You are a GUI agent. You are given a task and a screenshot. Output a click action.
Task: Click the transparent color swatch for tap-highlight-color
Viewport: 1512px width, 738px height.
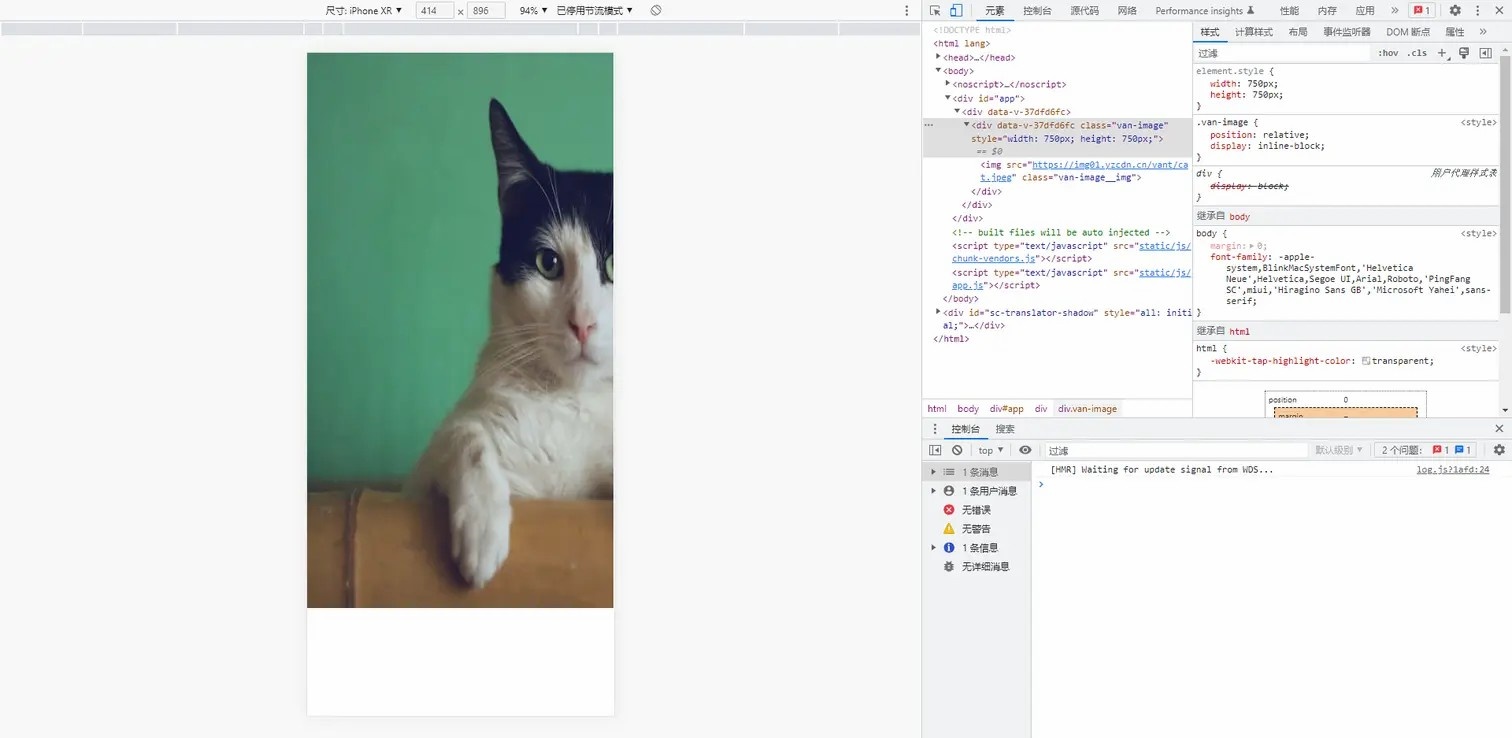1368,360
